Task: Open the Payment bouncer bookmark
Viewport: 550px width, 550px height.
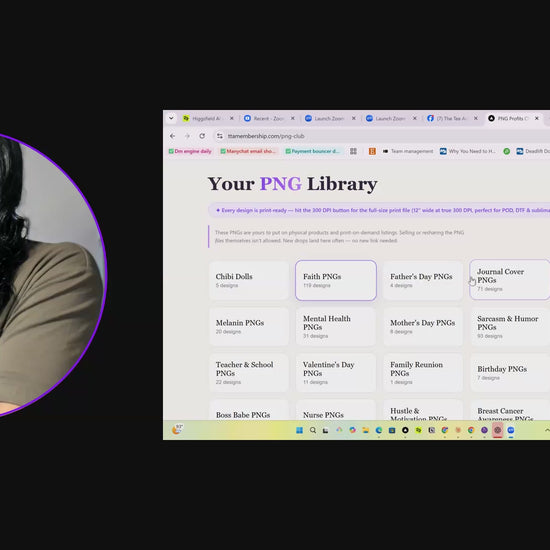Action: [312, 151]
